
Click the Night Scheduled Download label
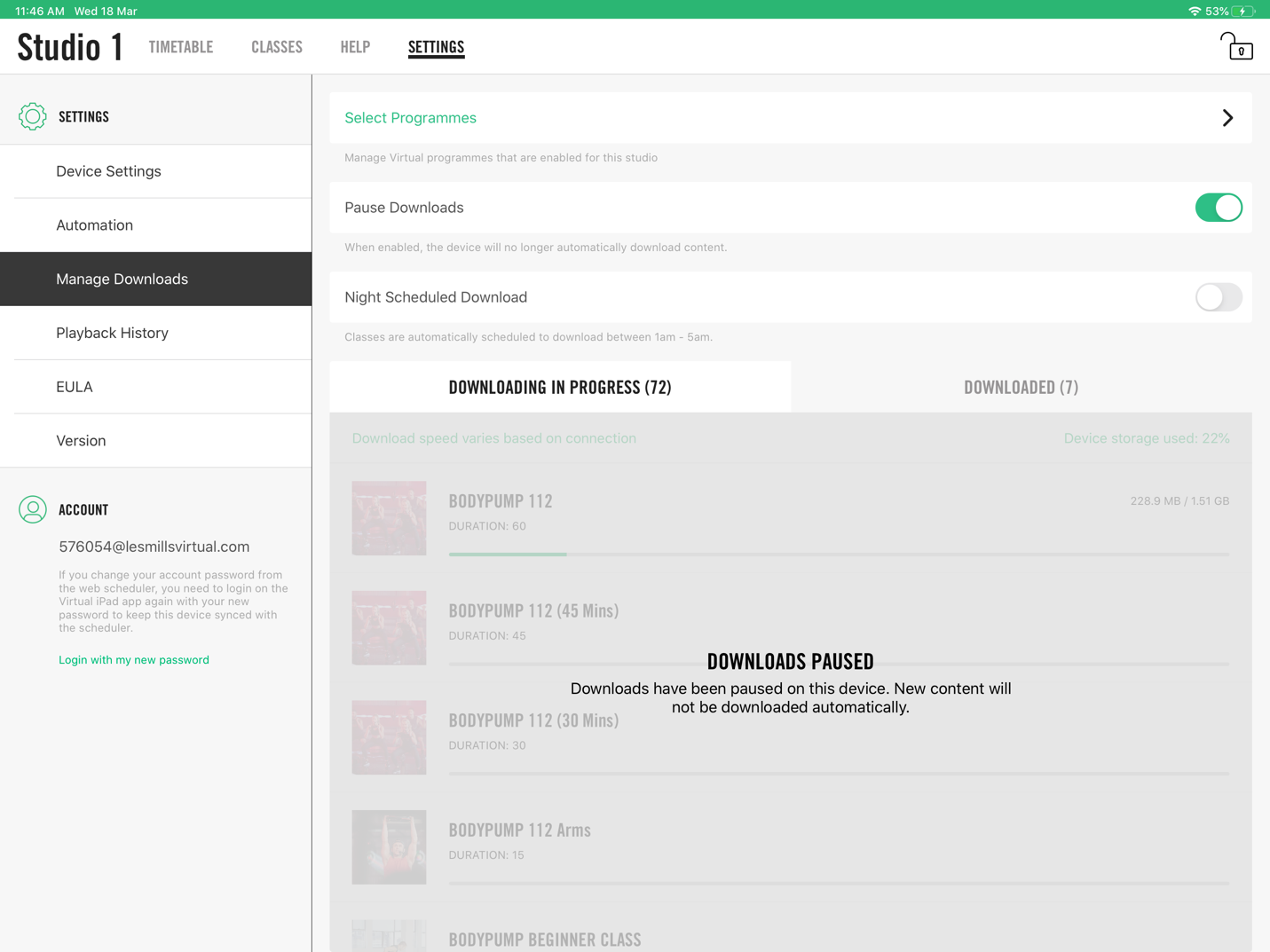[x=436, y=297]
